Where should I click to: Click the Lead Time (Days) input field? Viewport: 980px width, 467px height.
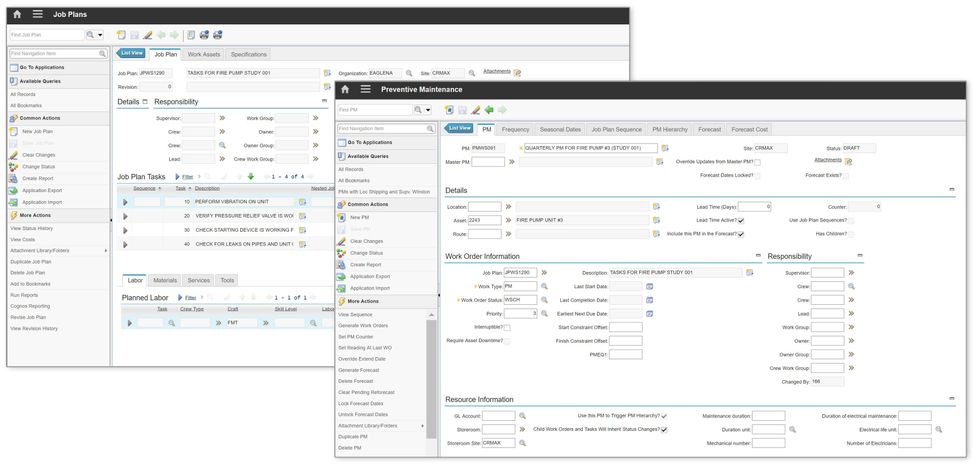[754, 207]
